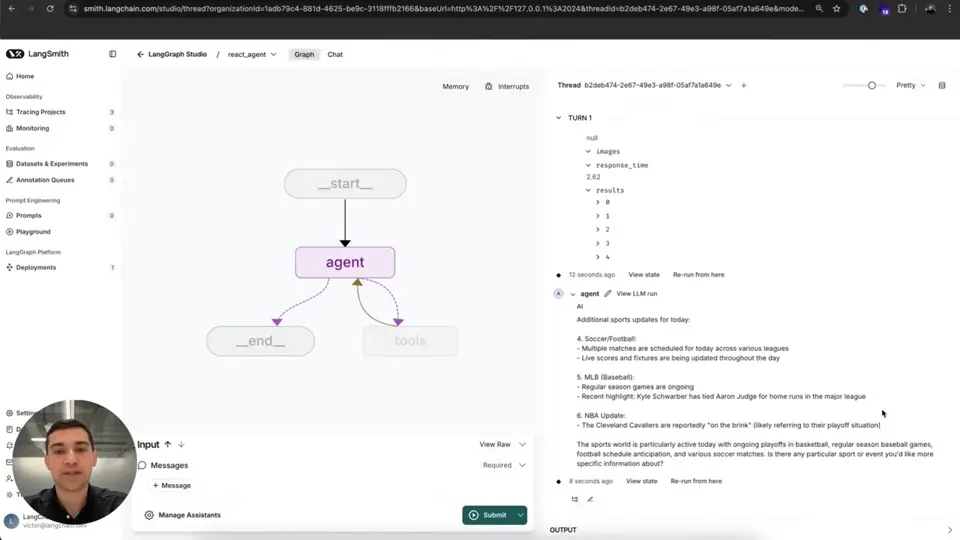Open Manage Assistants
Viewport: 960px width, 540px height.
(182, 516)
